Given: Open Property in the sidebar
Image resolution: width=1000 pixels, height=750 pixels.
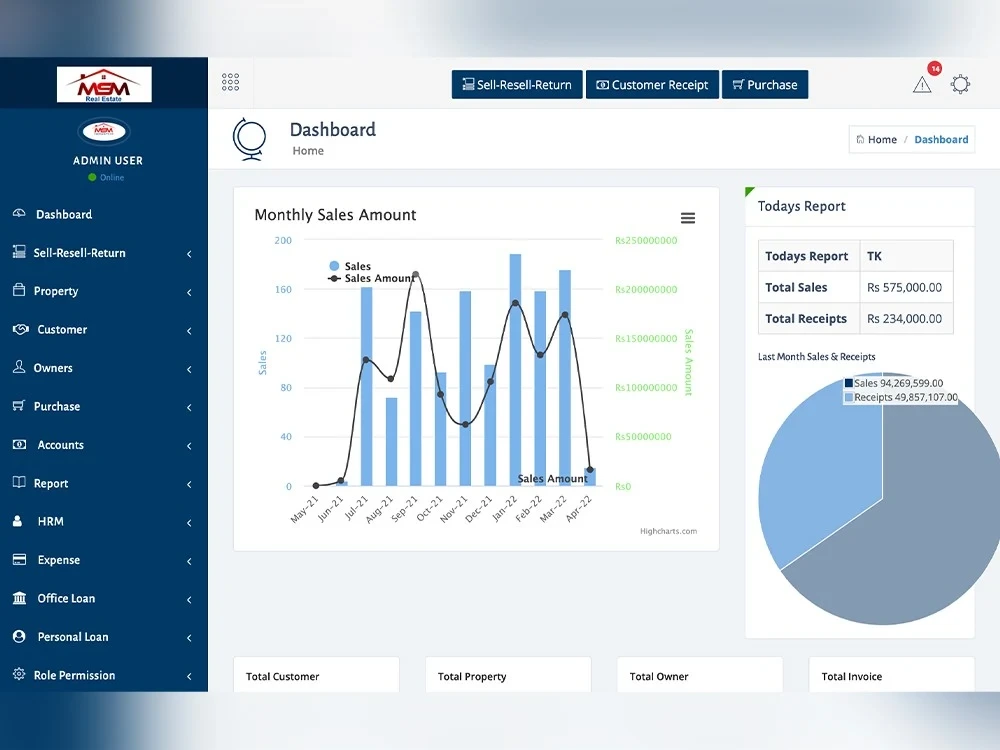Looking at the screenshot, I should (55, 291).
